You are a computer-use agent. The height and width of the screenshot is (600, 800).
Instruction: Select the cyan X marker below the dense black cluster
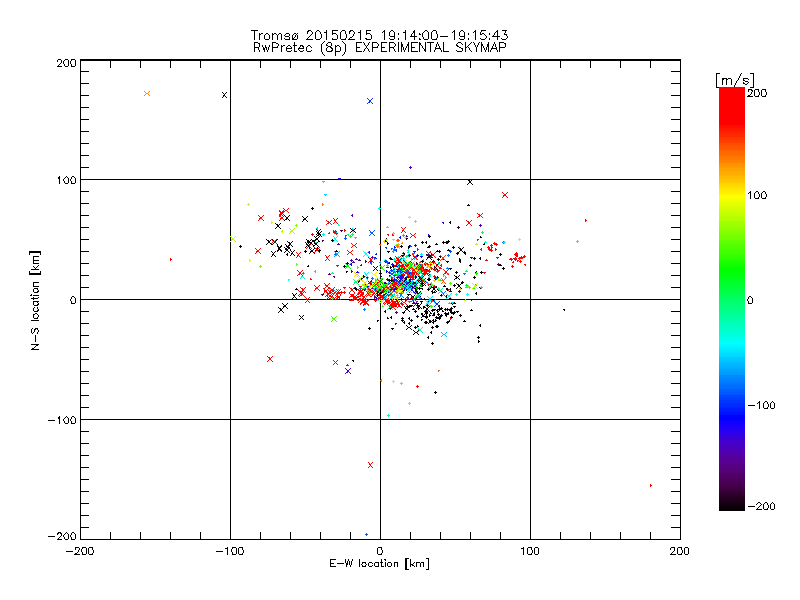(444, 335)
